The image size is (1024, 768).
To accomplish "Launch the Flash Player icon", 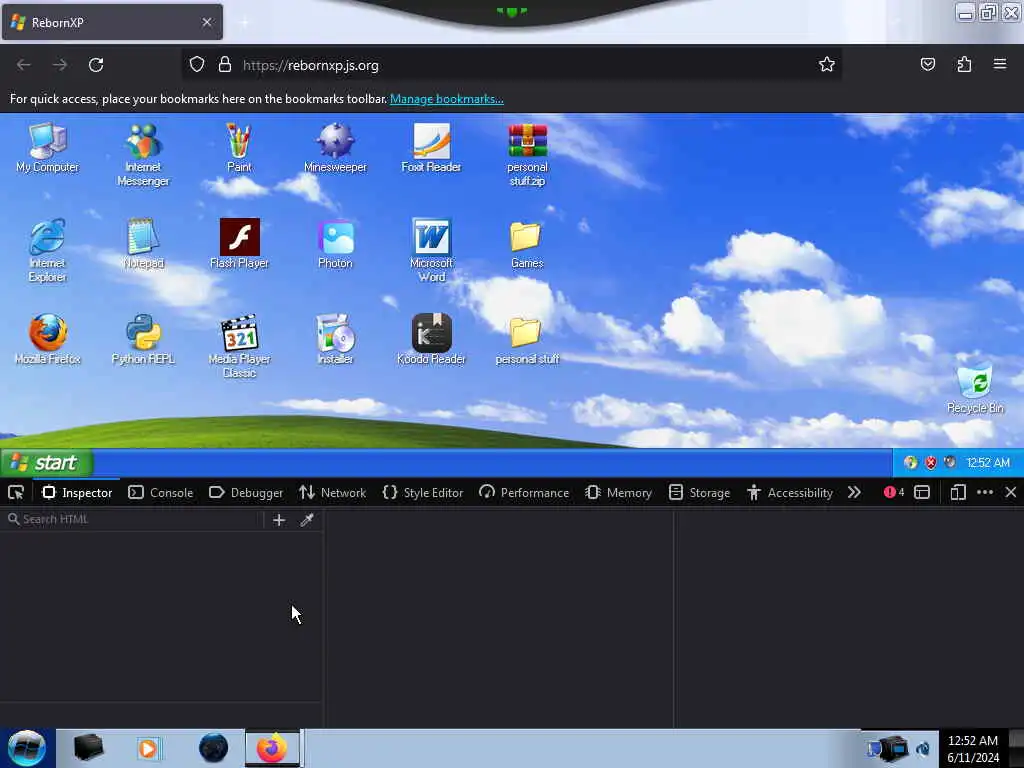I will pyautogui.click(x=239, y=244).
